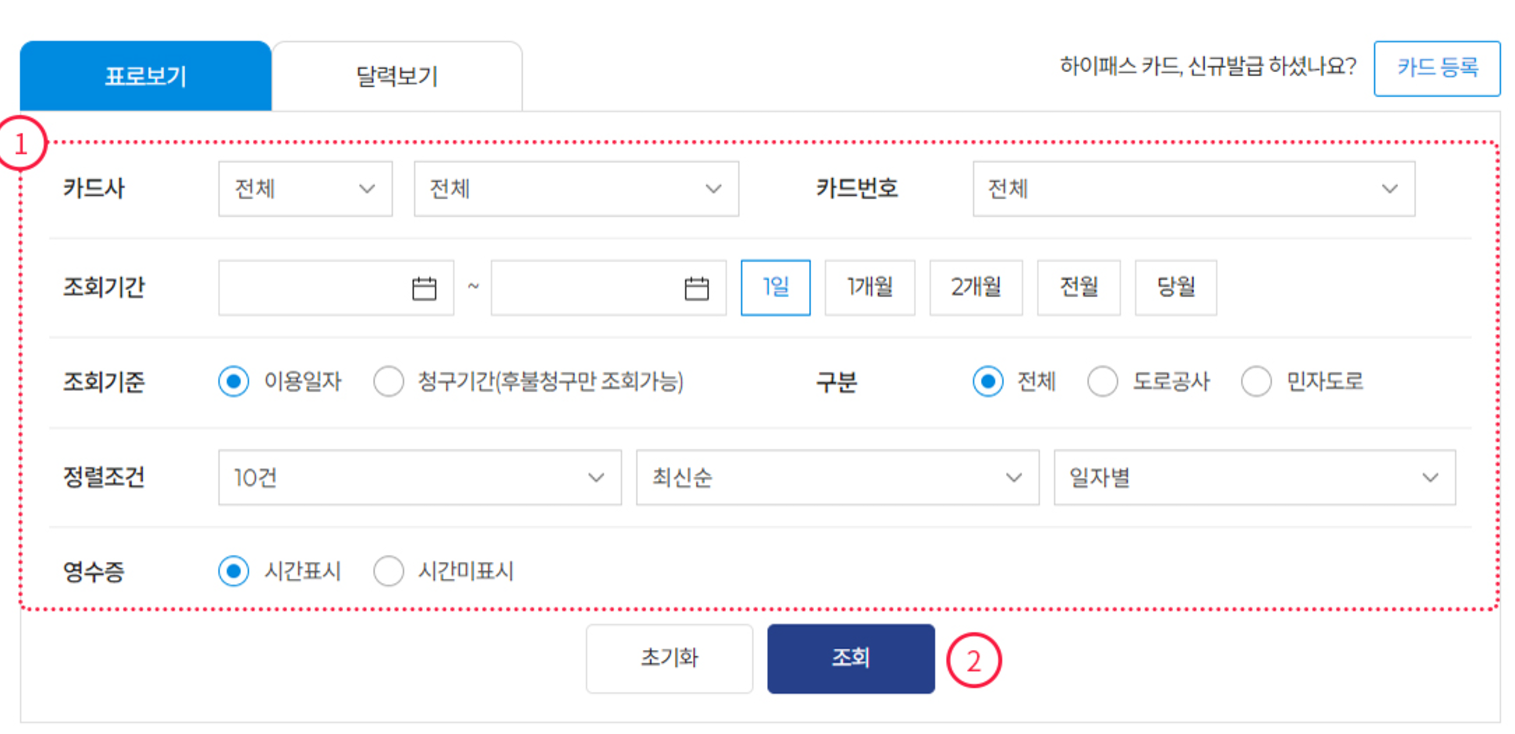Switch to the 표로보기 tab

pos(144,73)
